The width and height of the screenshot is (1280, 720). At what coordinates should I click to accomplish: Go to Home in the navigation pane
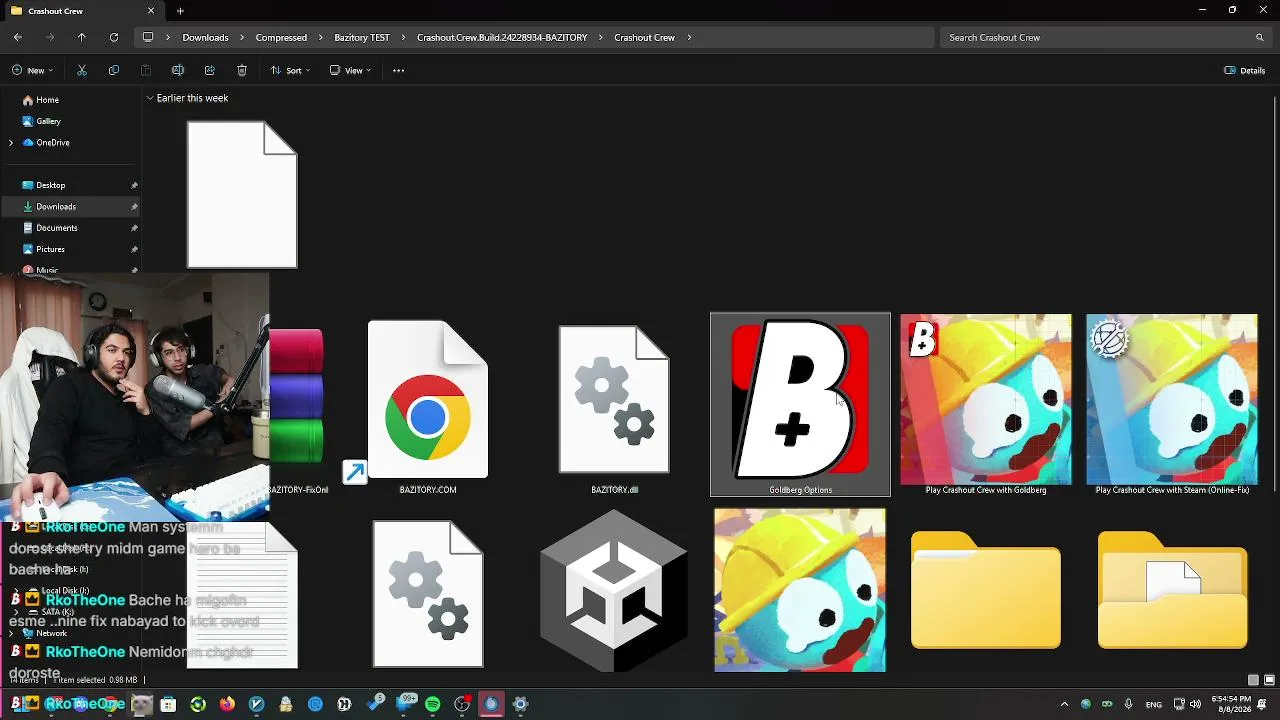[x=47, y=100]
